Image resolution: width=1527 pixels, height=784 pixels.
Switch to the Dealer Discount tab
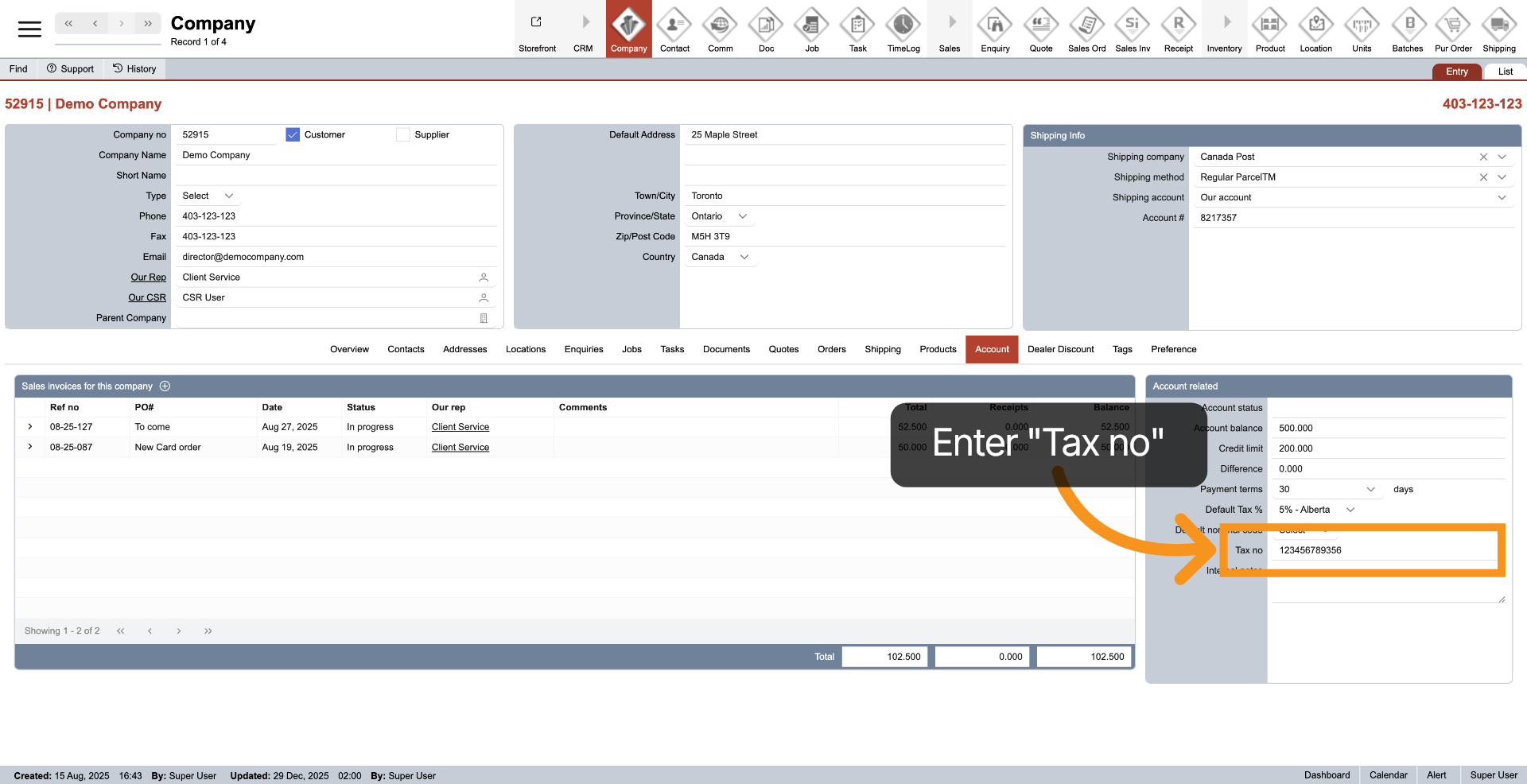(x=1060, y=350)
